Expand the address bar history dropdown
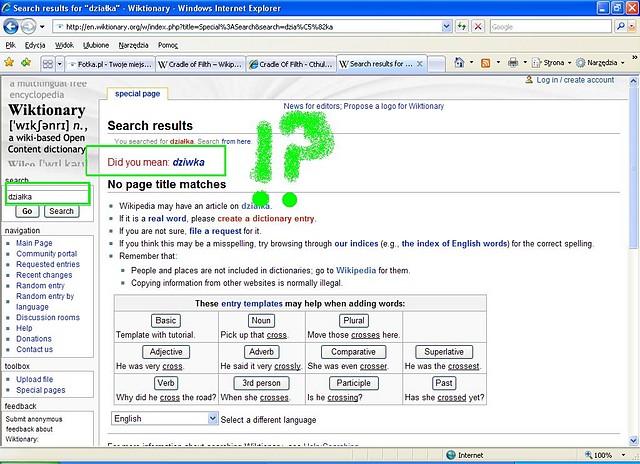 pos(447,27)
